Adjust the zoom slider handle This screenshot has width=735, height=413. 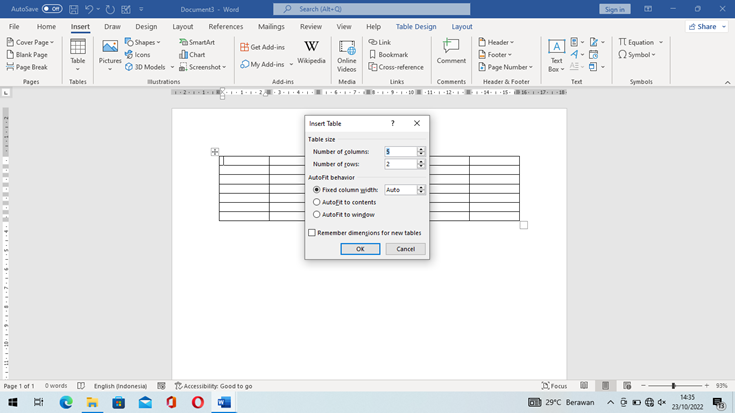pos(673,386)
